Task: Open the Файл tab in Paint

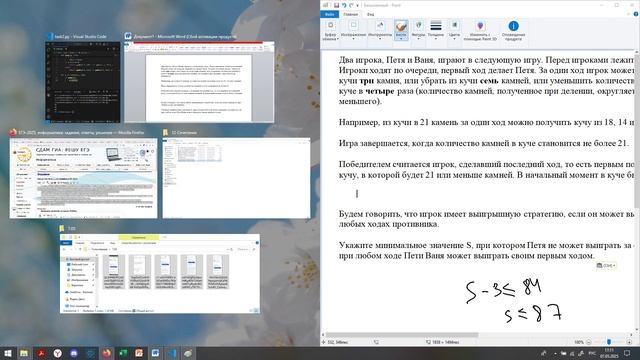Action: tap(329, 14)
